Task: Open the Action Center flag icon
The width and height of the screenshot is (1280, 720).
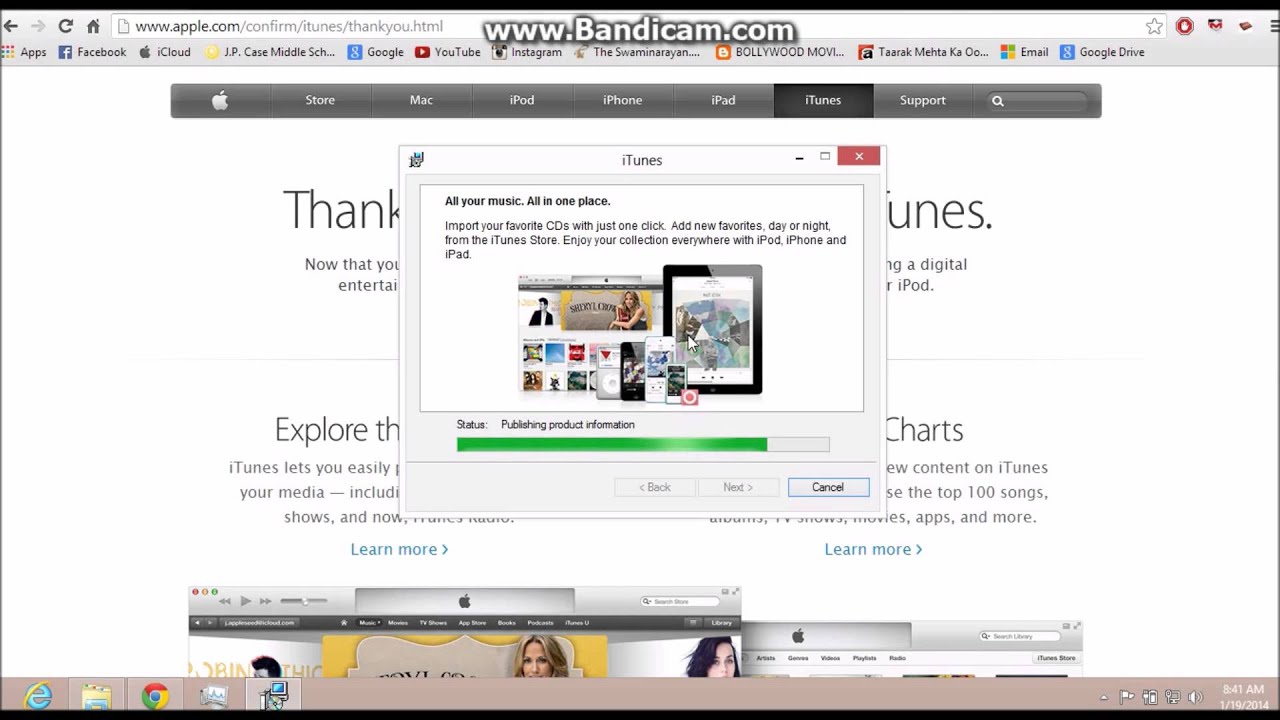Action: 1127,697
